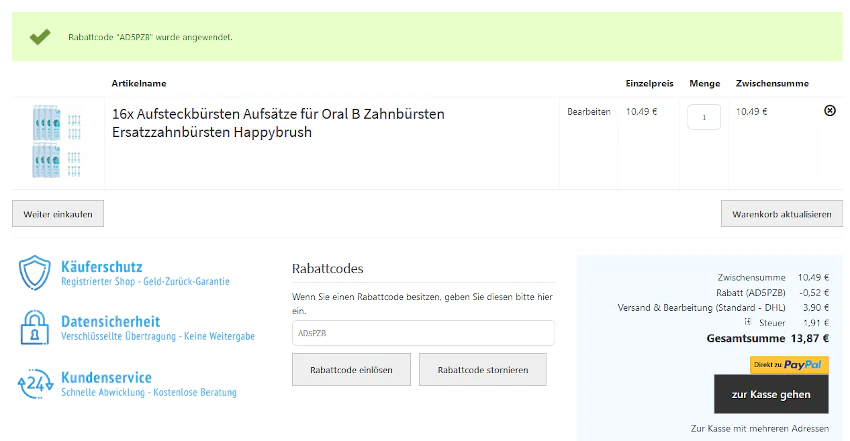Click Registrierter Shop - Geld-Zurück-Garantie text
Screen dimensions: 850x441
click(x=145, y=282)
